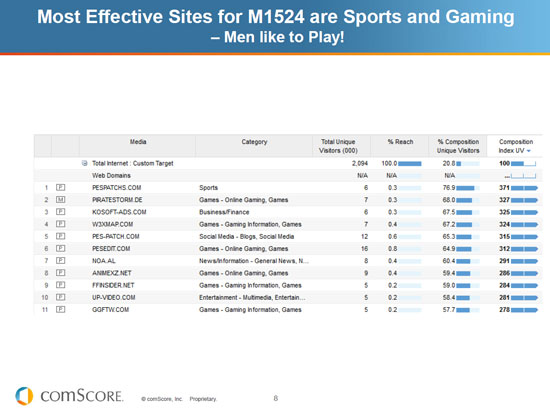Click the type icon beside PES-PATCH.COM
Image resolution: width=550 pixels, height=411 pixels.
pos(60,236)
